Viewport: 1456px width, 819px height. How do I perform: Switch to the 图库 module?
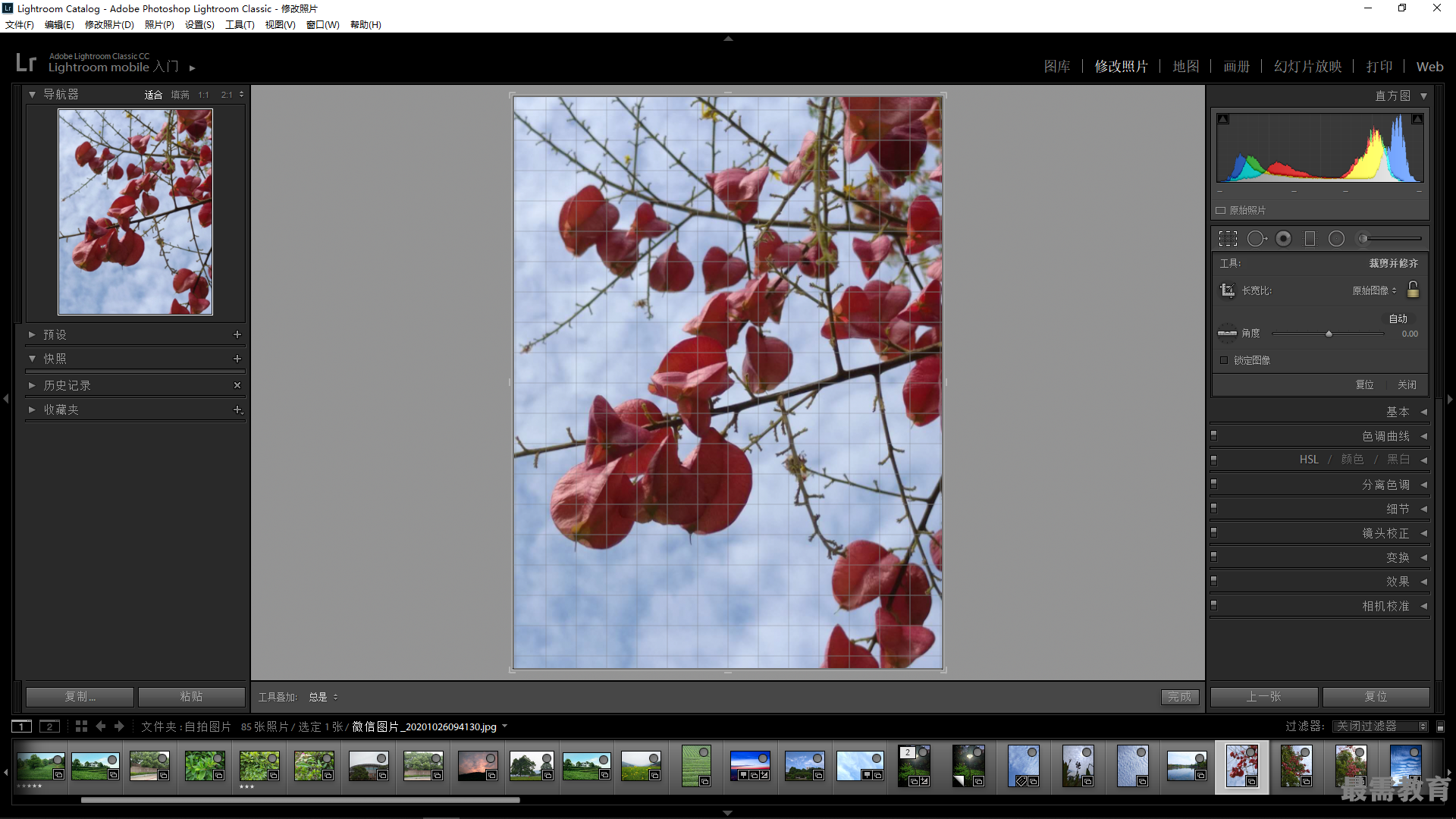pyautogui.click(x=1057, y=67)
